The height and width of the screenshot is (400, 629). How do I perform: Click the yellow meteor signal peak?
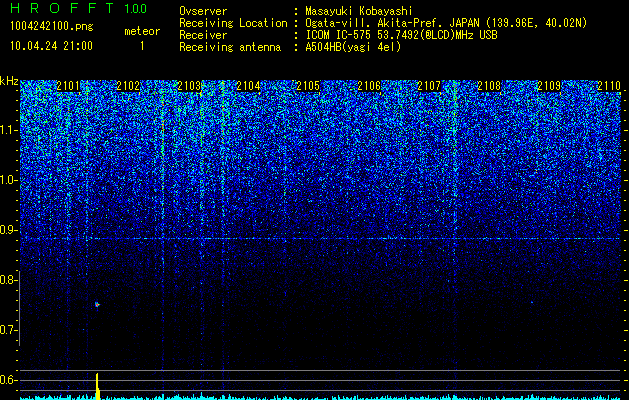97,386
